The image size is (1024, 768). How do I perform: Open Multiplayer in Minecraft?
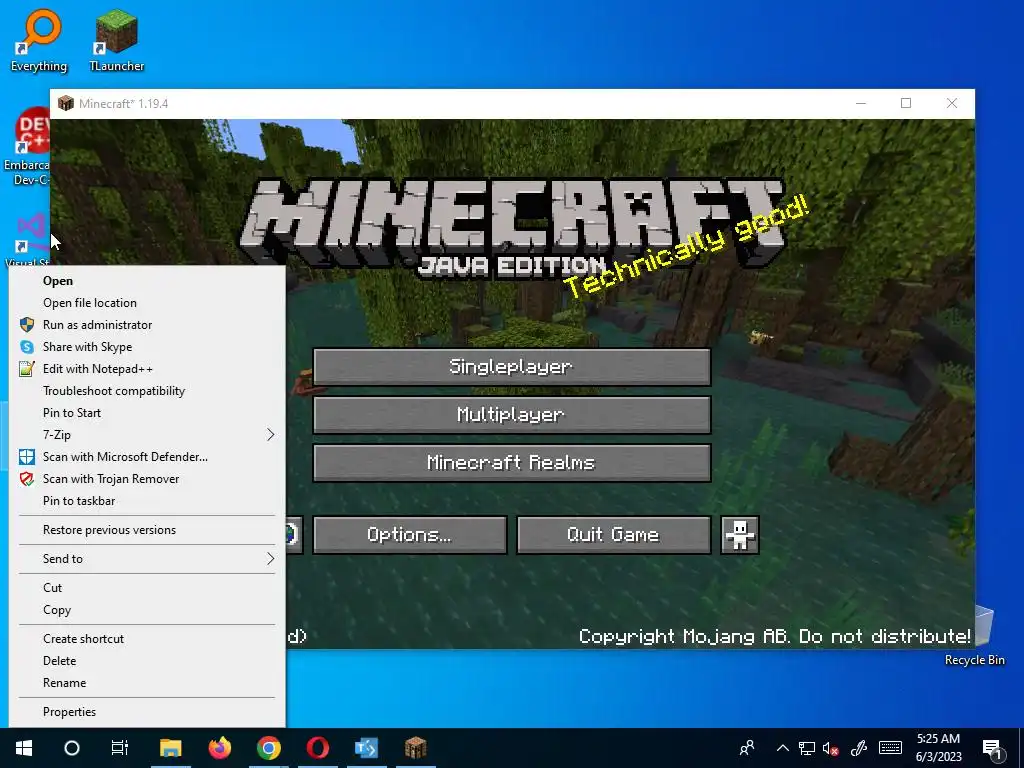pos(512,415)
